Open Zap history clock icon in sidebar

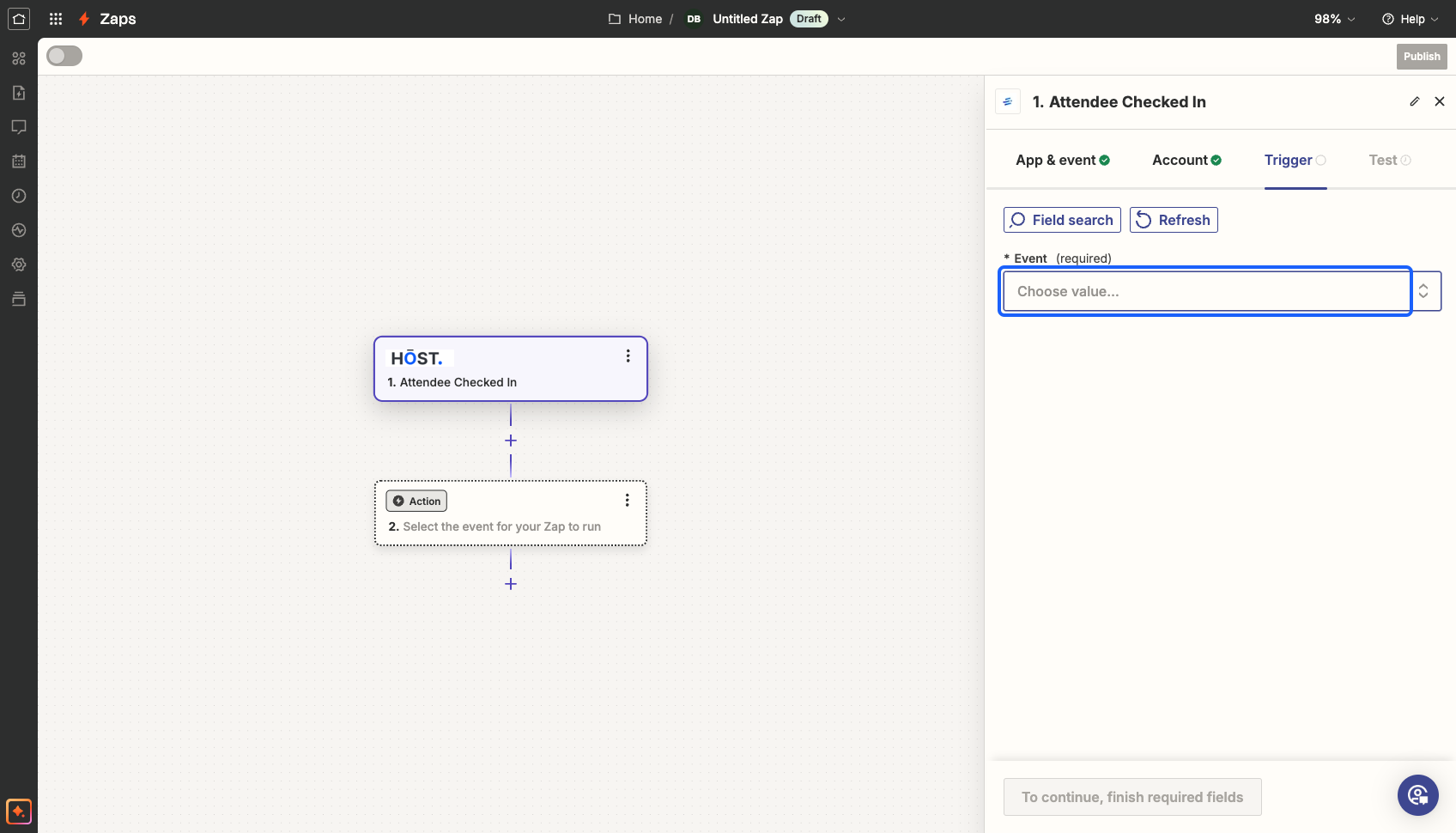pos(19,196)
